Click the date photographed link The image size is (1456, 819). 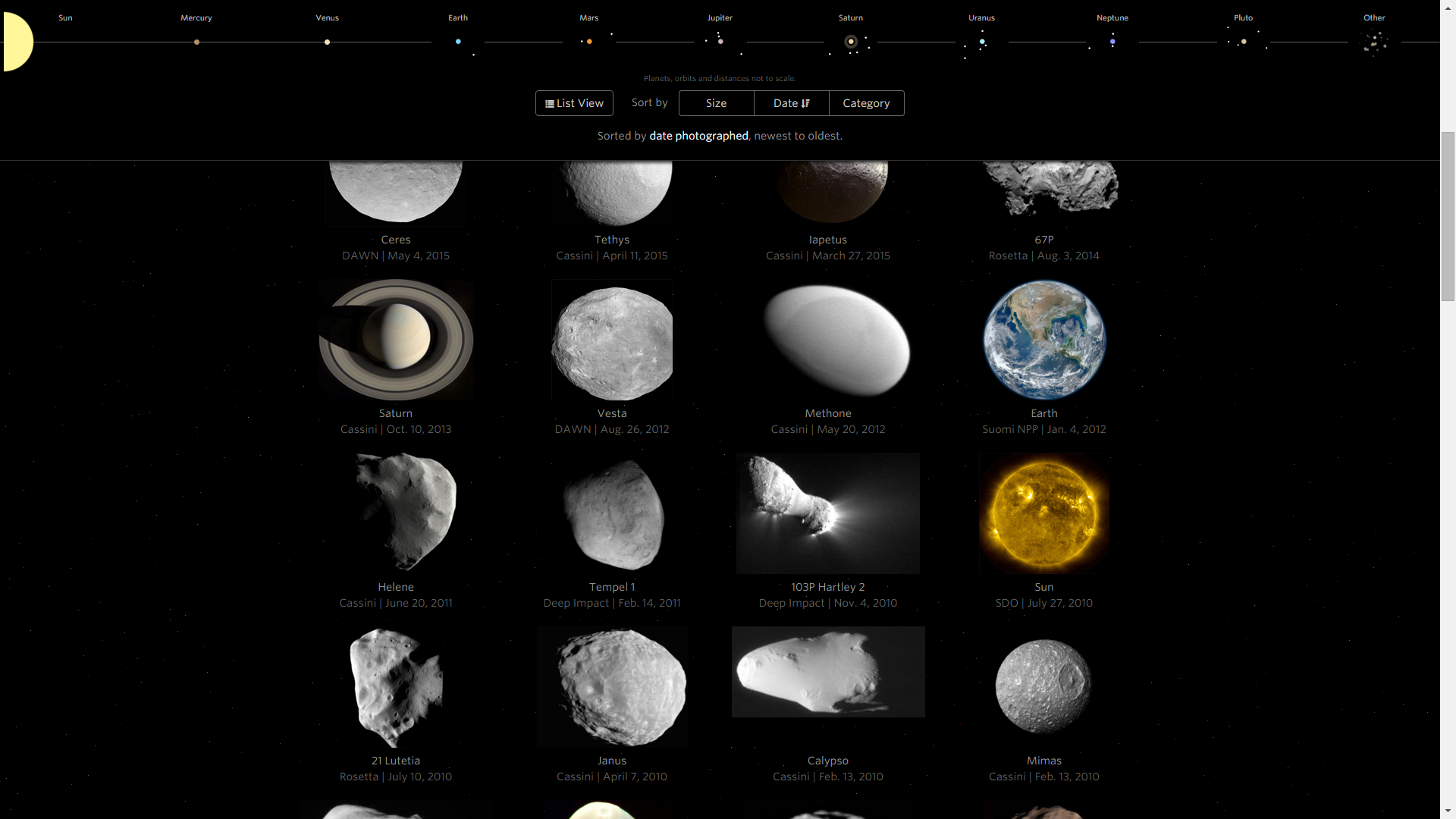(x=698, y=136)
